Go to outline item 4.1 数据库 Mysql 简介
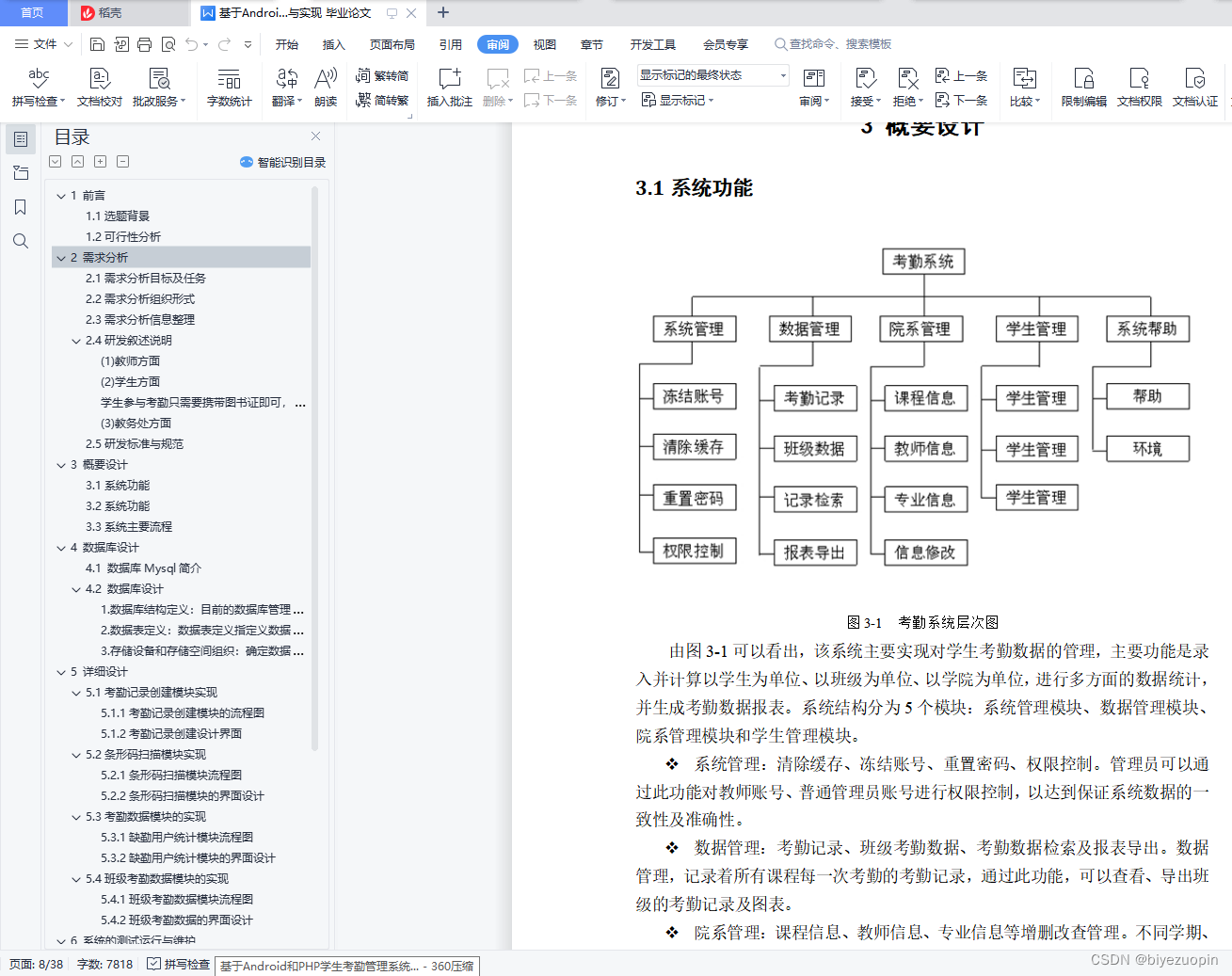Screen dimensions: 1232x976 [x=143, y=568]
